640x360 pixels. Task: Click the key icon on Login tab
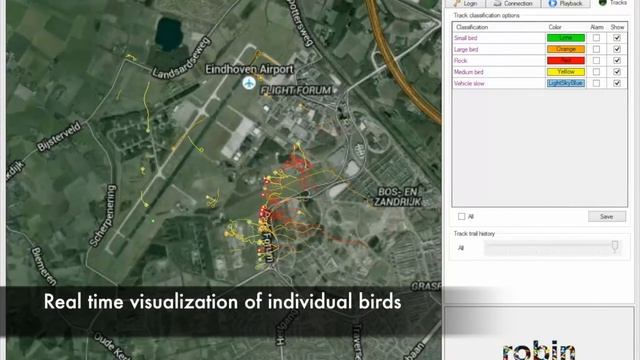tap(457, 3)
